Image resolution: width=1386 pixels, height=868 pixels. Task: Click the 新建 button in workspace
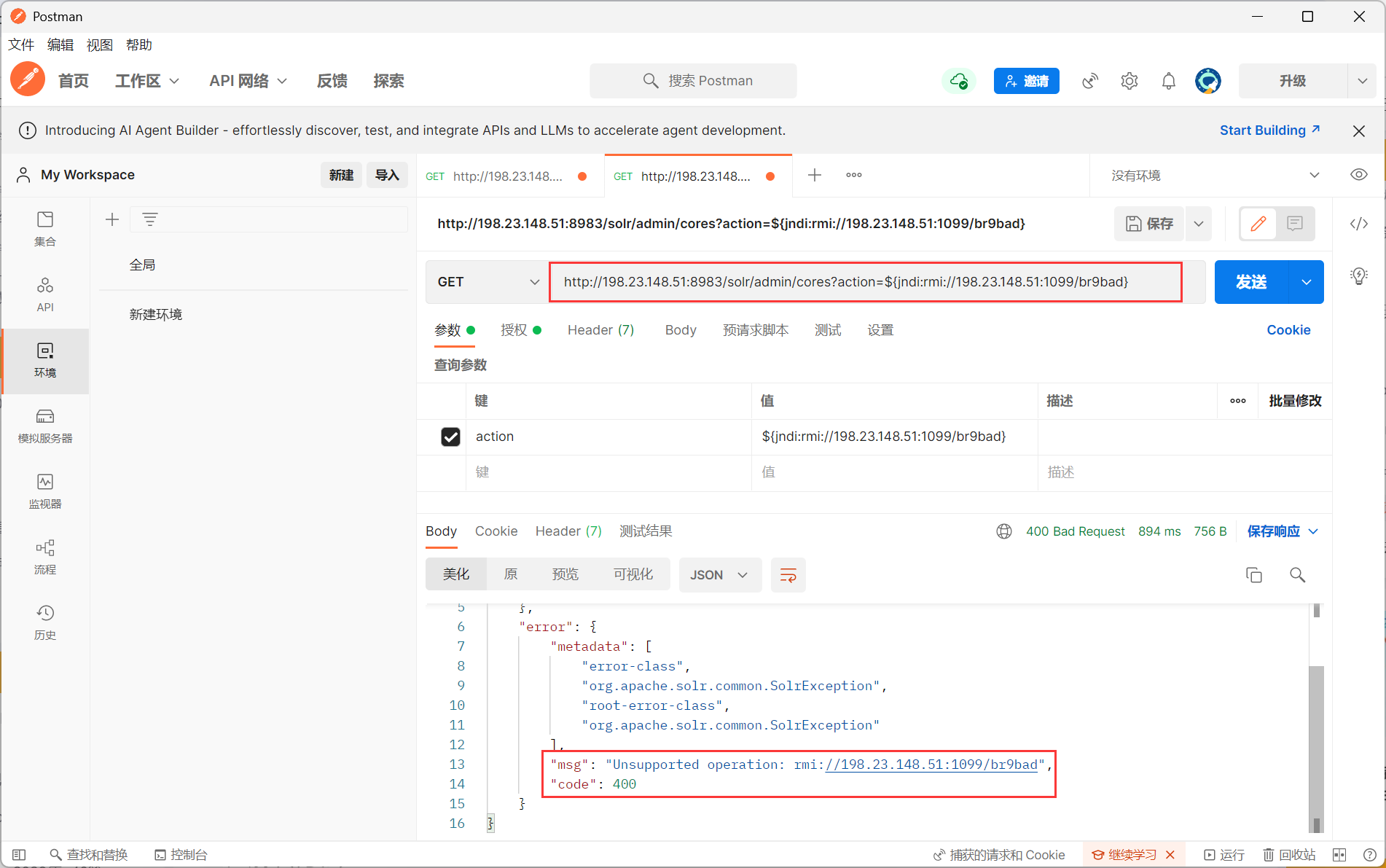click(x=341, y=175)
